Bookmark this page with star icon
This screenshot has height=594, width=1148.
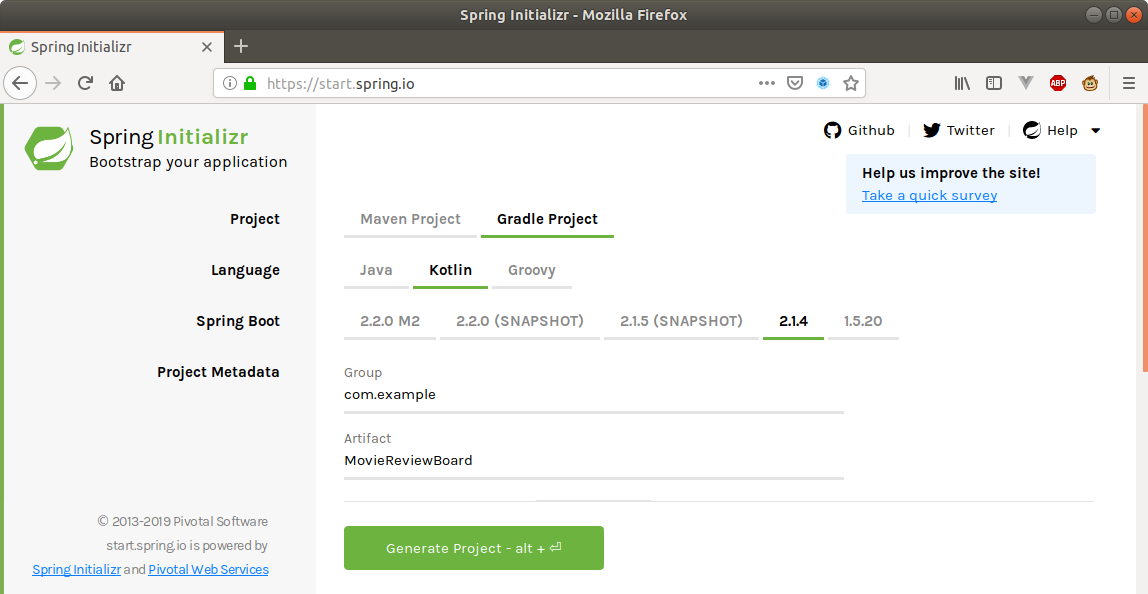(x=850, y=83)
